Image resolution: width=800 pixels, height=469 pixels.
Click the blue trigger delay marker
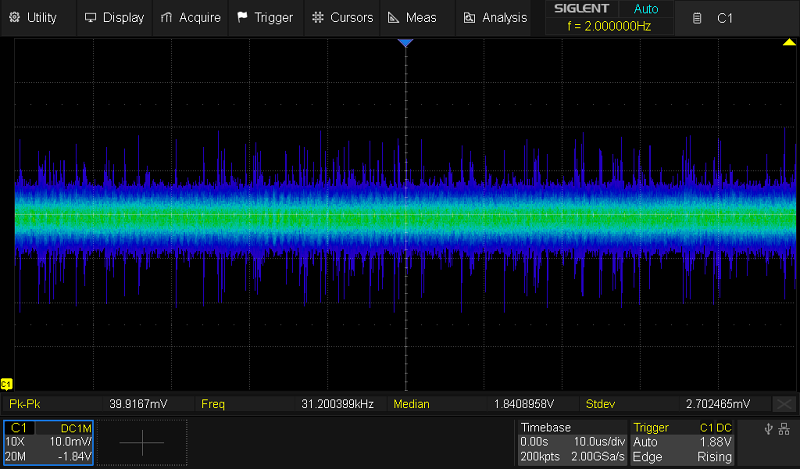[405, 44]
